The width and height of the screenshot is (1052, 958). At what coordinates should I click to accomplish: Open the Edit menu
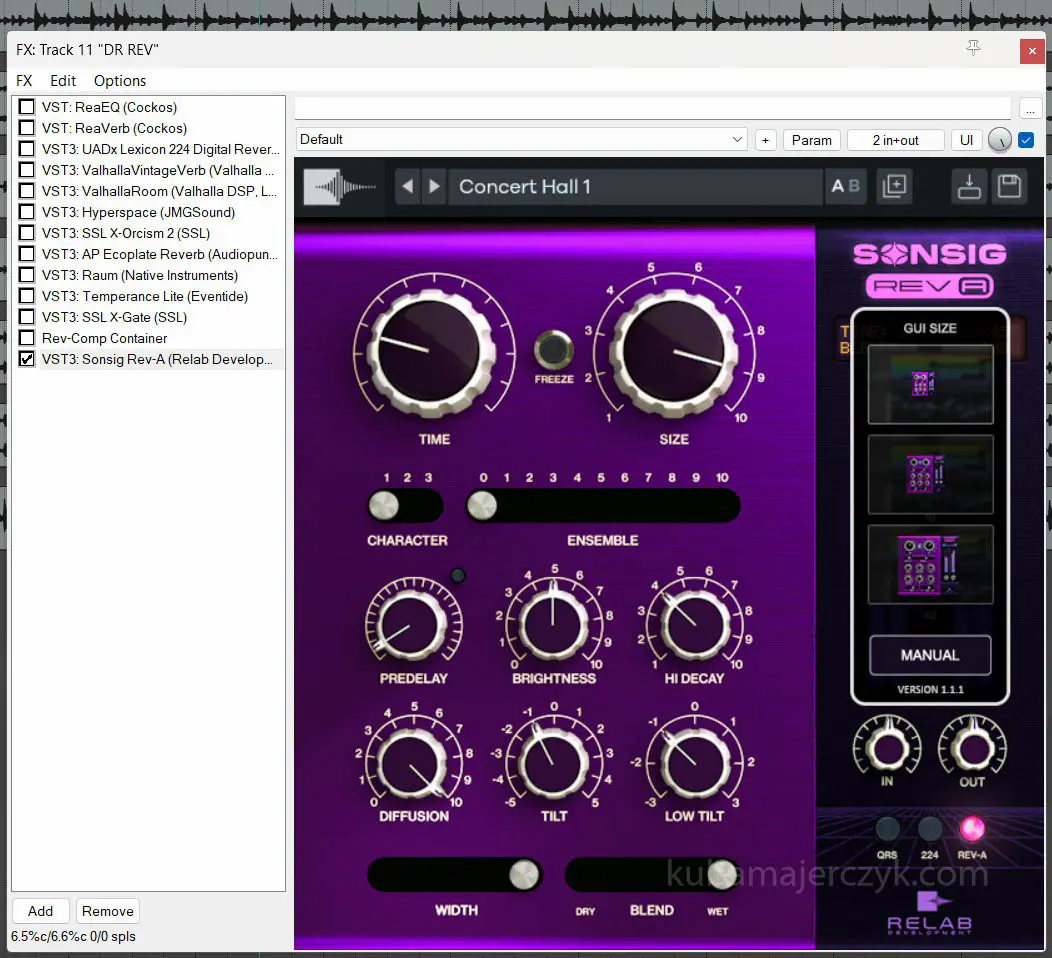pyautogui.click(x=63, y=81)
